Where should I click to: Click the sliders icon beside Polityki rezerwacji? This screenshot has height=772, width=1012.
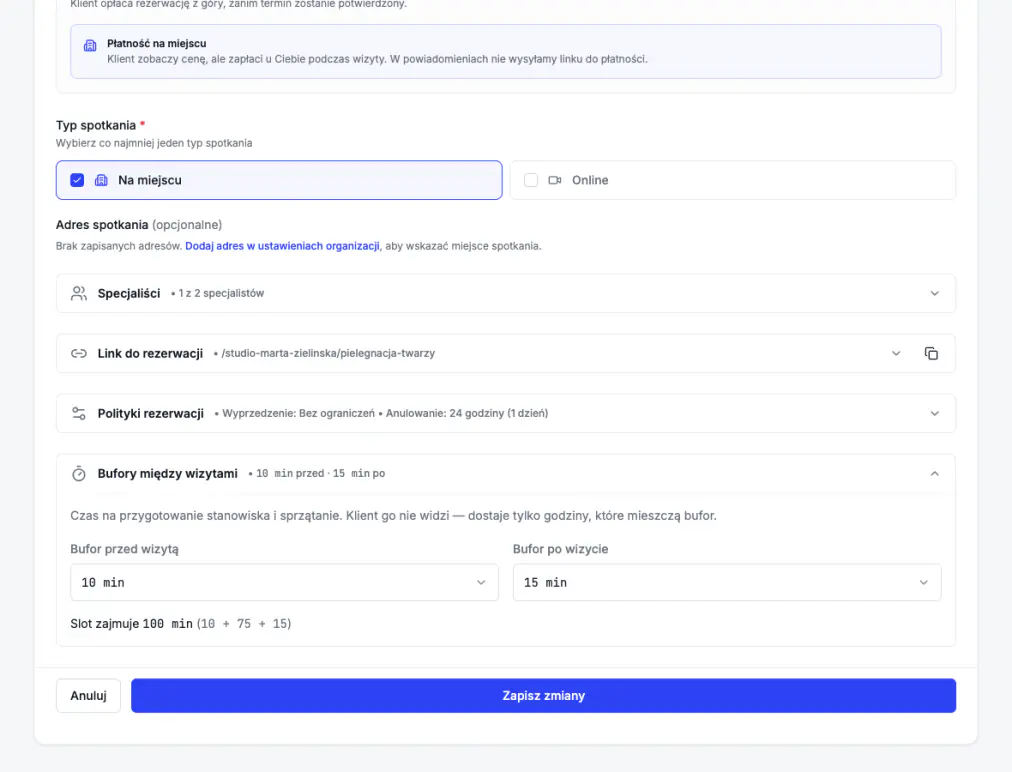tap(79, 413)
